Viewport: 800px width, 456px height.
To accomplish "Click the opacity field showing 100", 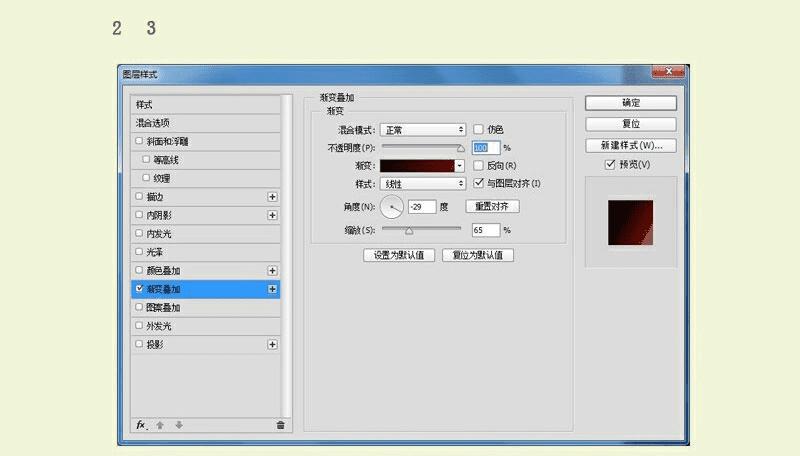I will pyautogui.click(x=486, y=148).
